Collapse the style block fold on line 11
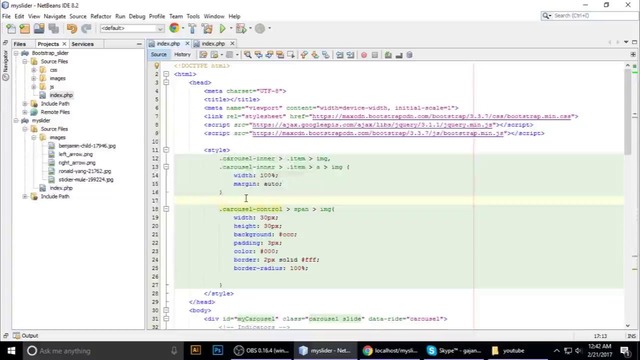The image size is (640, 360). 166,150
